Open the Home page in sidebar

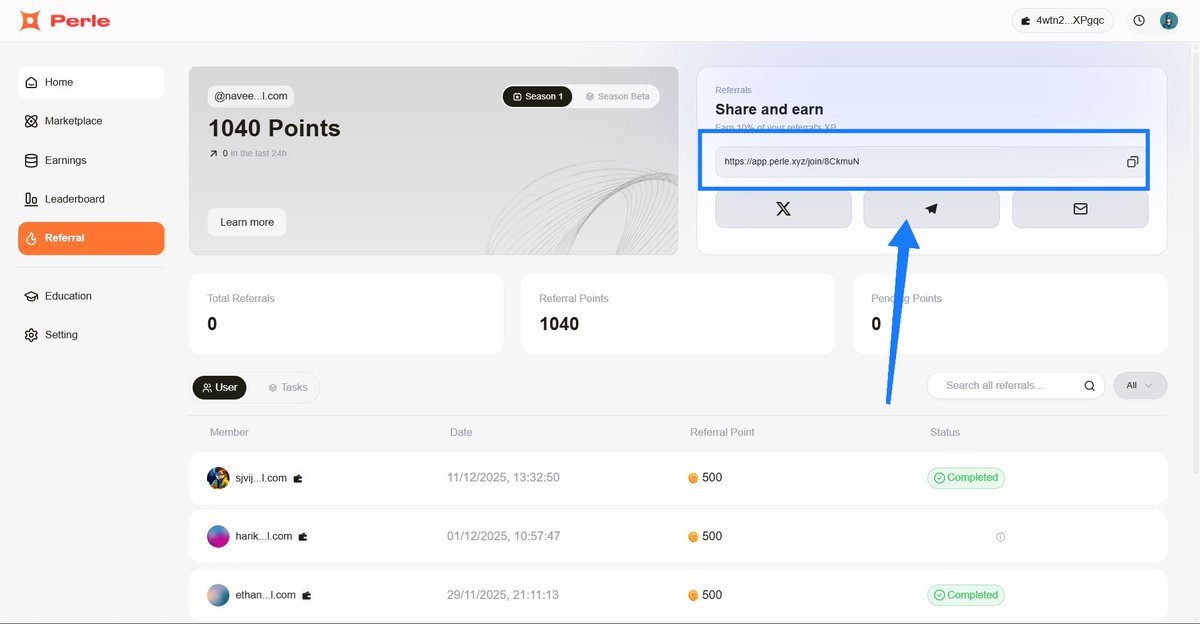[91, 82]
